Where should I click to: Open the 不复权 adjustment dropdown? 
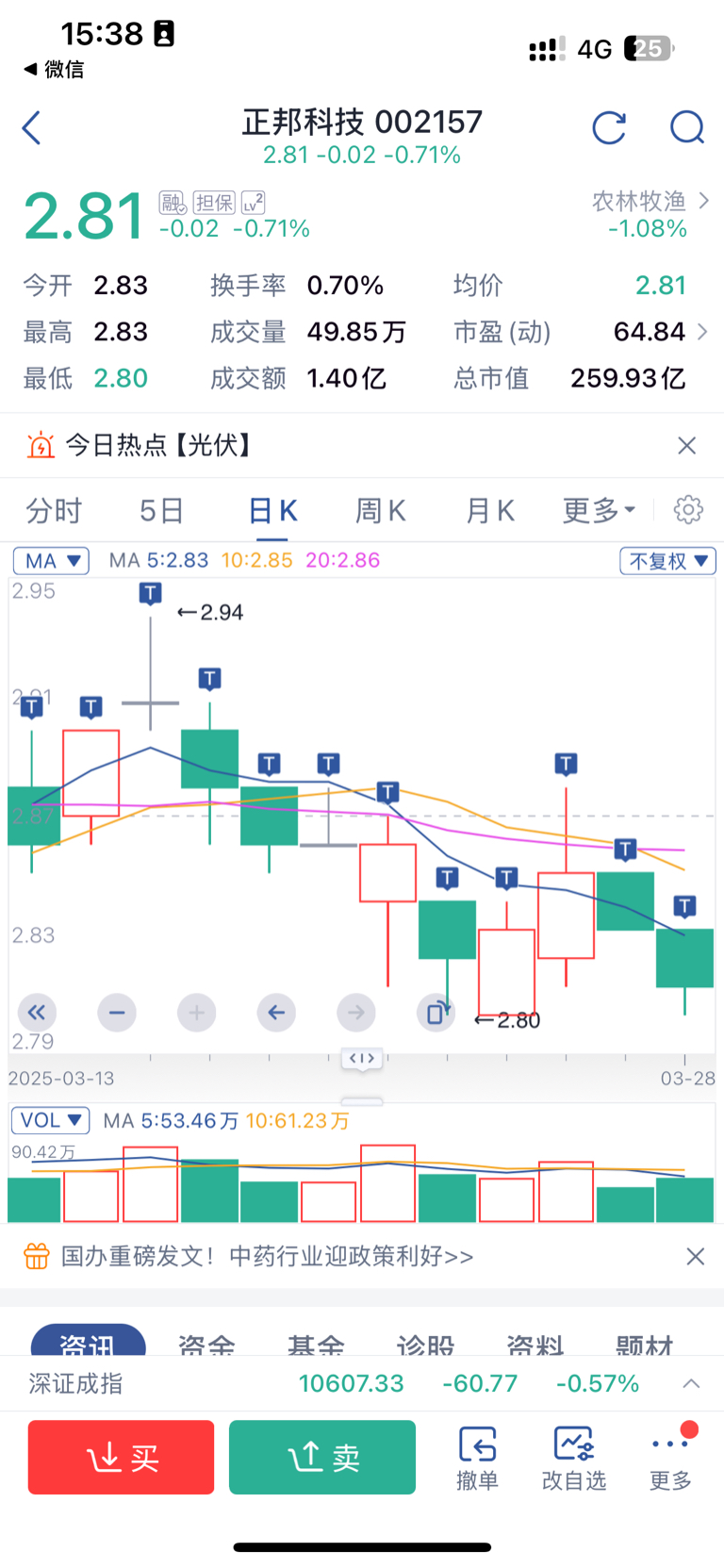click(667, 561)
